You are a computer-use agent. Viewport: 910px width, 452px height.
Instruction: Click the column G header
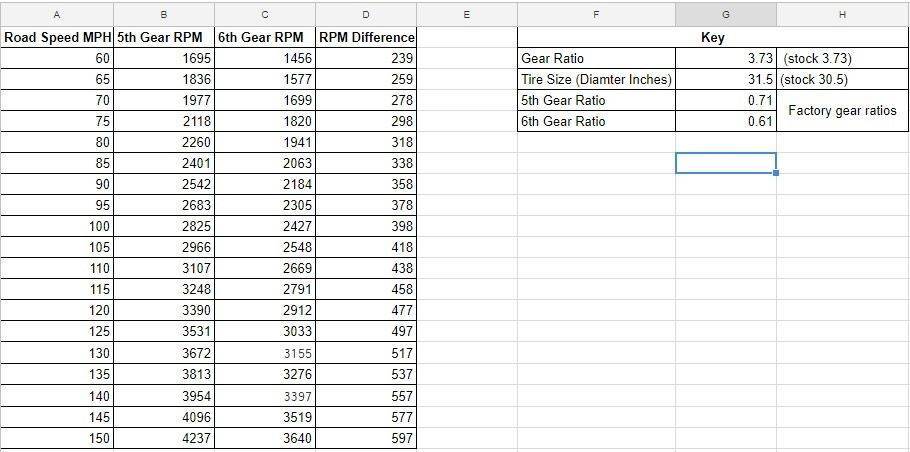coord(726,15)
